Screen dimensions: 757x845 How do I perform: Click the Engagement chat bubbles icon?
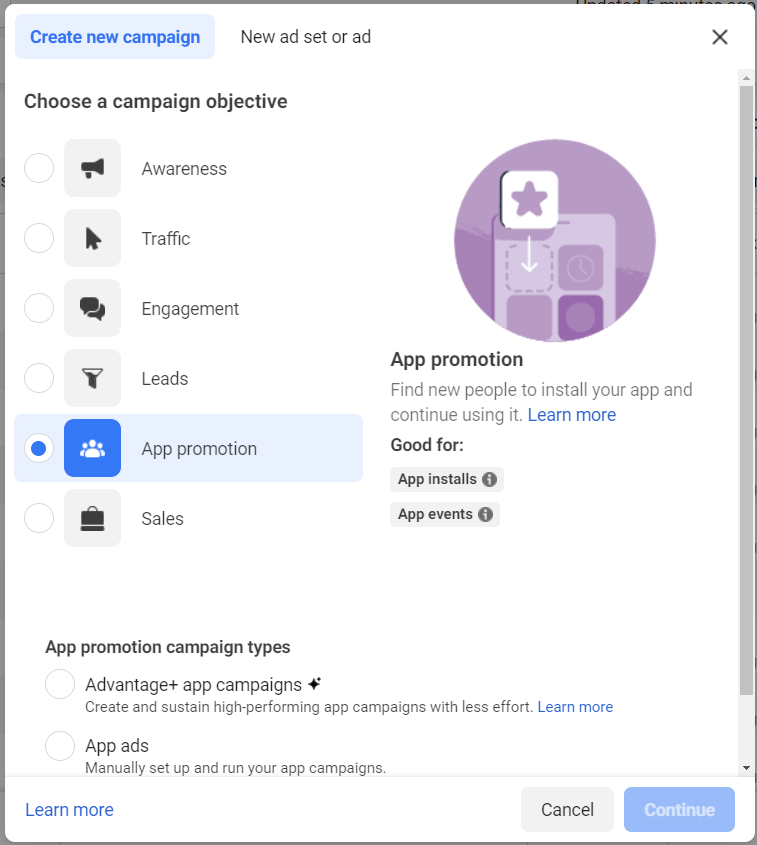[x=92, y=308]
